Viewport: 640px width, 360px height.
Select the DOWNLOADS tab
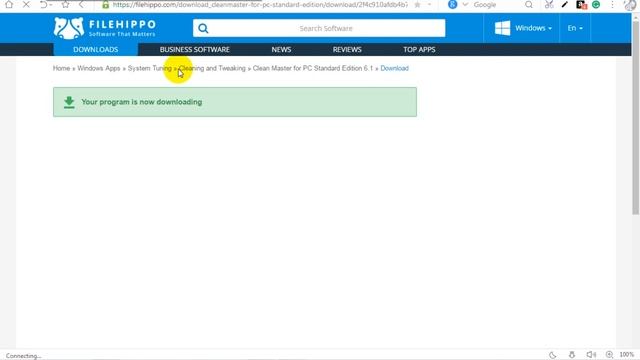96,49
